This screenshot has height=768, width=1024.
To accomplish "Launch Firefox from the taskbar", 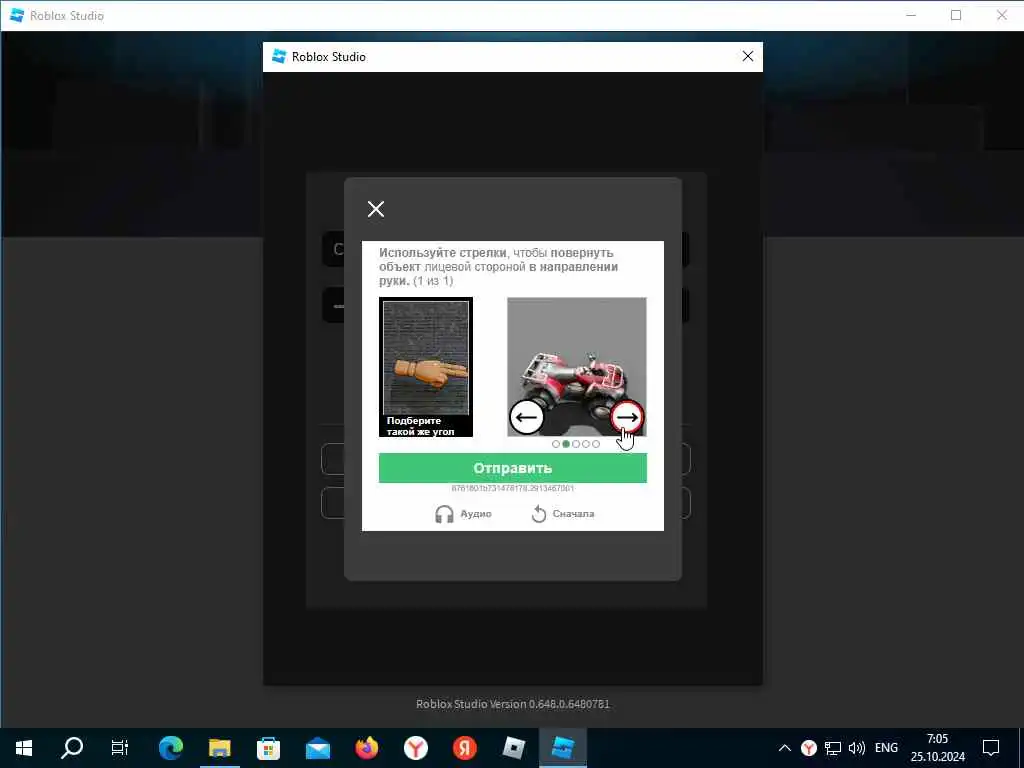I will (x=366, y=748).
